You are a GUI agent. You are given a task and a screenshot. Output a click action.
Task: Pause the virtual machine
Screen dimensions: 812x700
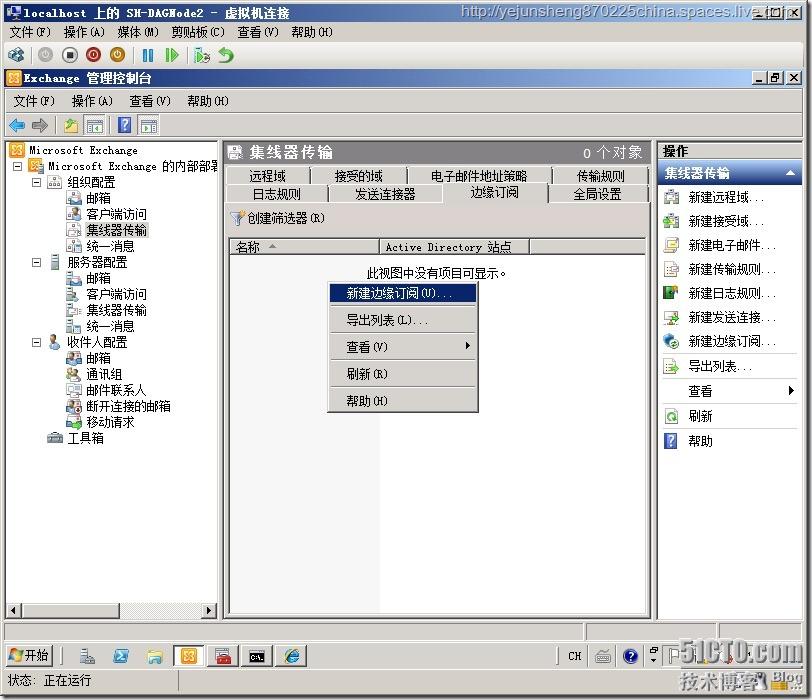[x=148, y=55]
